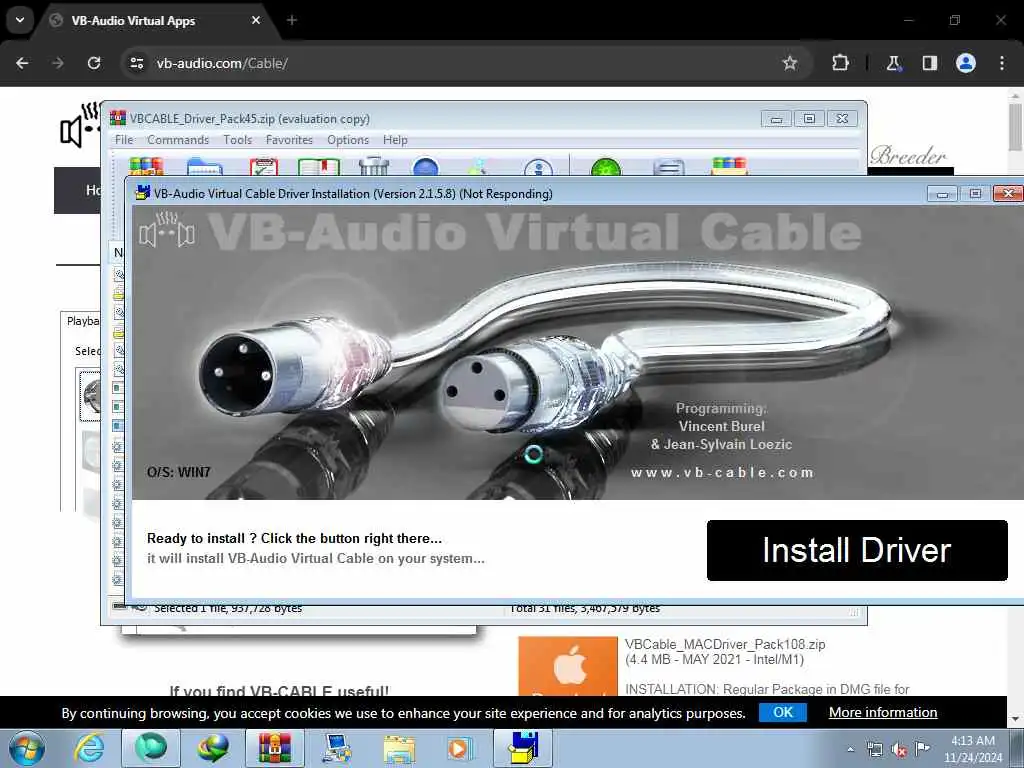The image size is (1024, 768).
Task: Open Windows Media Player taskbar icon
Action: pos(460,748)
